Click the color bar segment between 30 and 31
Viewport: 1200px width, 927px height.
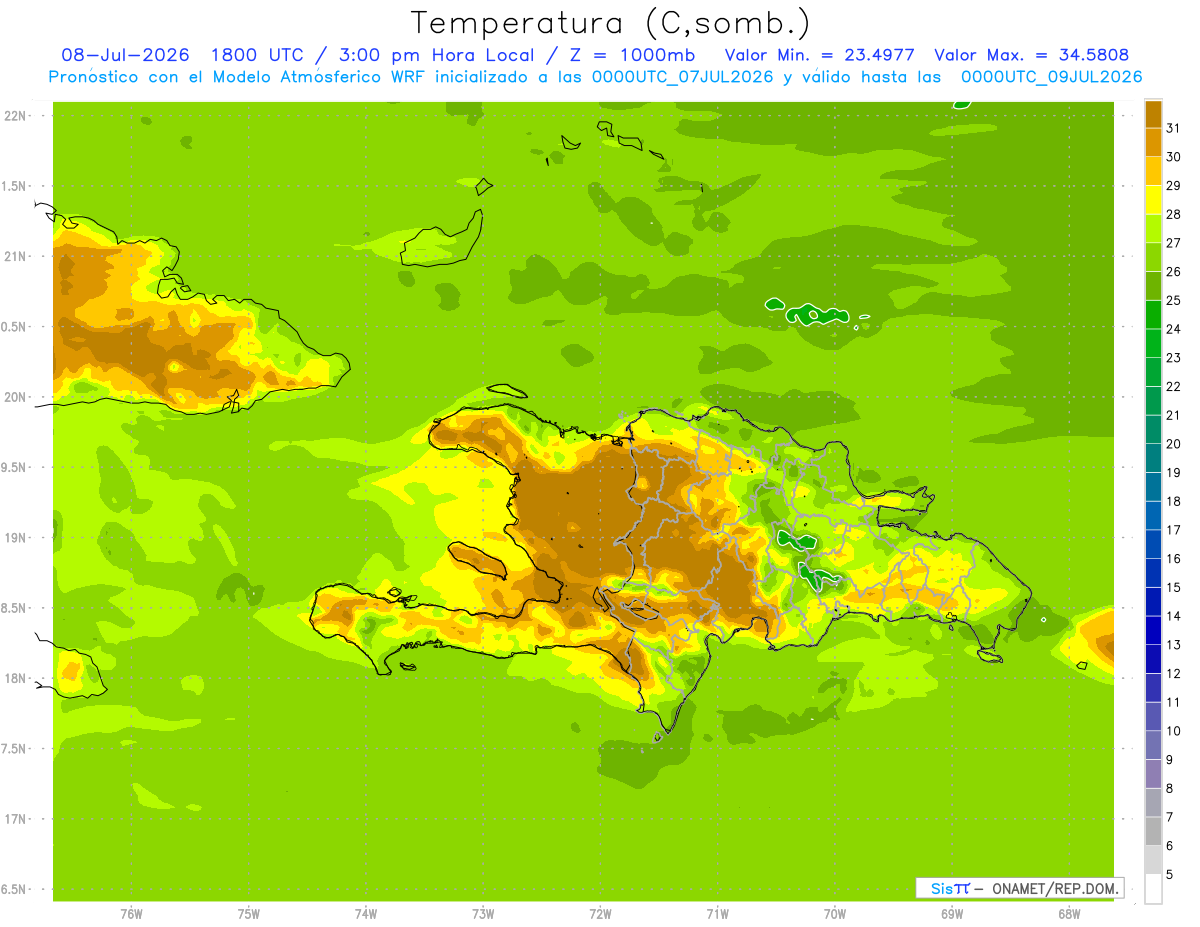(x=1153, y=142)
